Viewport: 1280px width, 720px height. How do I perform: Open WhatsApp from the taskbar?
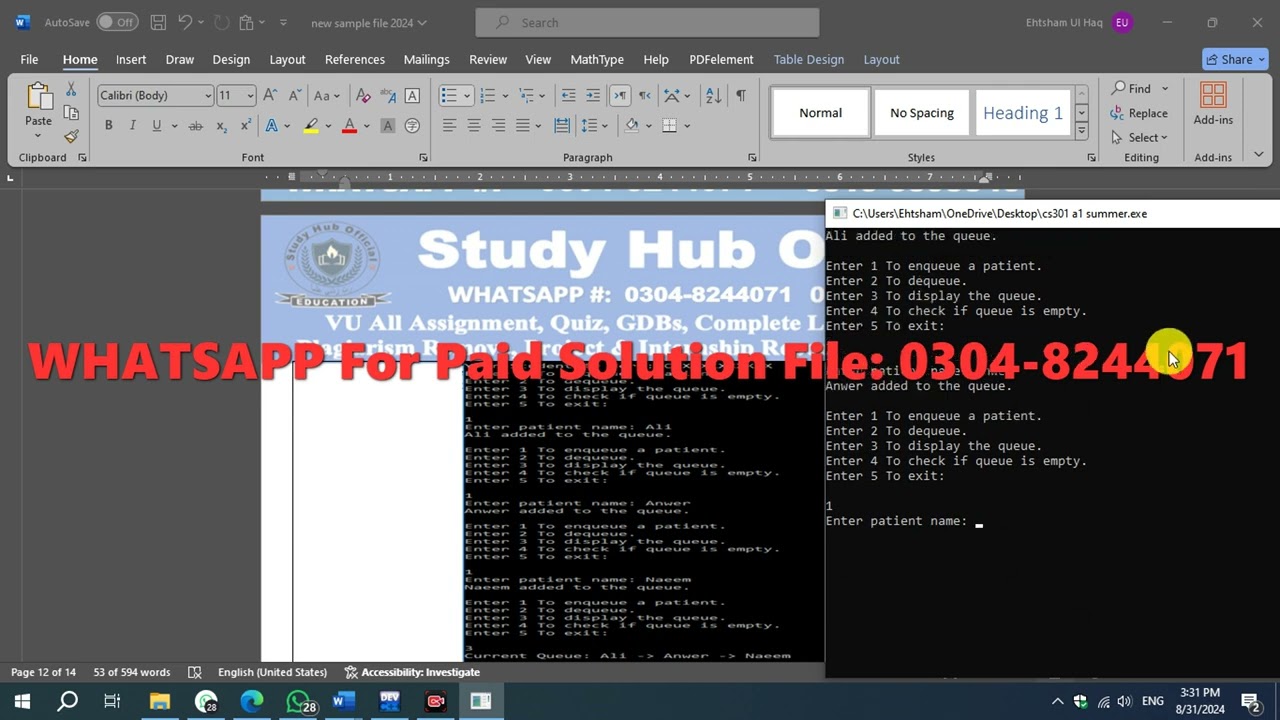[298, 701]
